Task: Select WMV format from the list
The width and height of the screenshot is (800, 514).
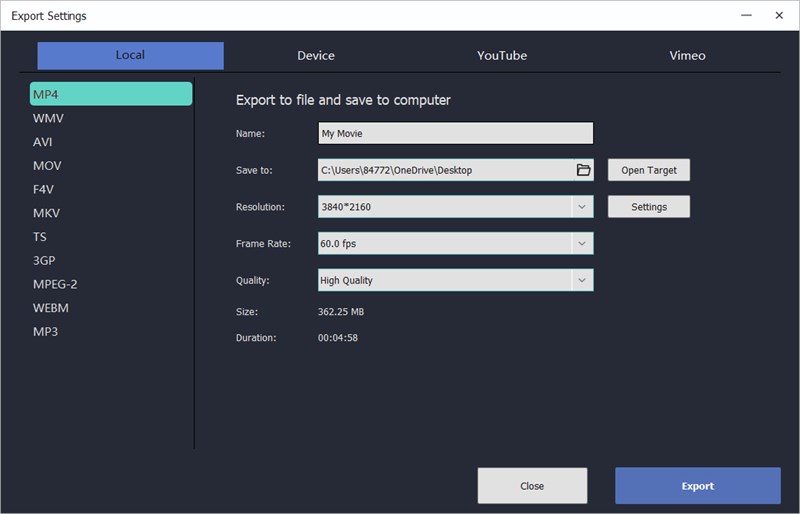Action: [x=48, y=118]
